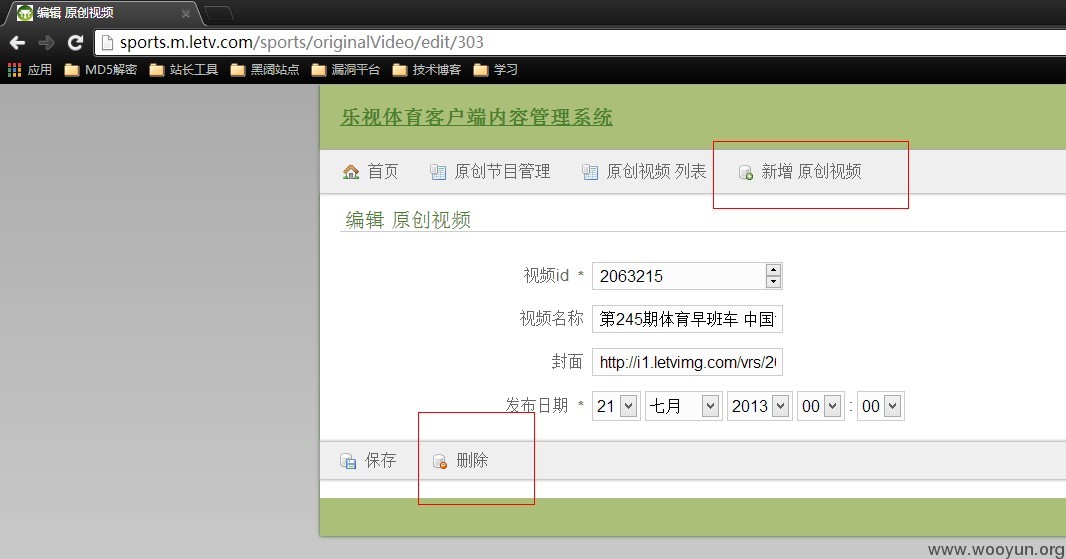This screenshot has width=1066, height=559.
Task: Open the MD5解密 bookmark folder
Action: (x=101, y=69)
